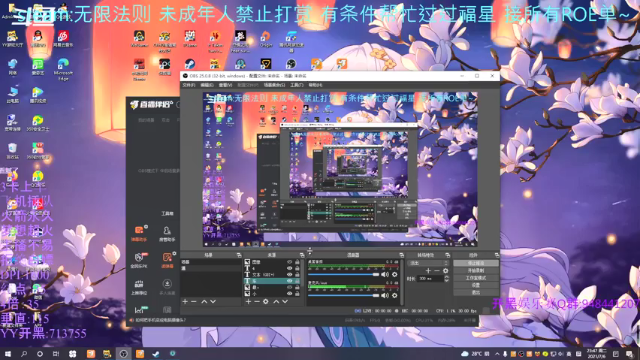
Task: Open the Microsoft Edge desktop icon
Action: pos(63,68)
